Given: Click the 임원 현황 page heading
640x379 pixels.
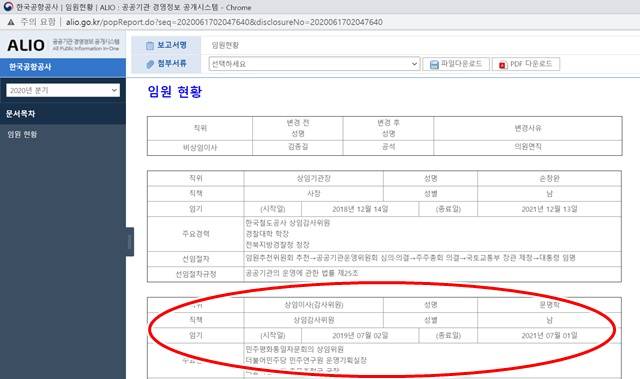Looking at the screenshot, I should point(175,91).
